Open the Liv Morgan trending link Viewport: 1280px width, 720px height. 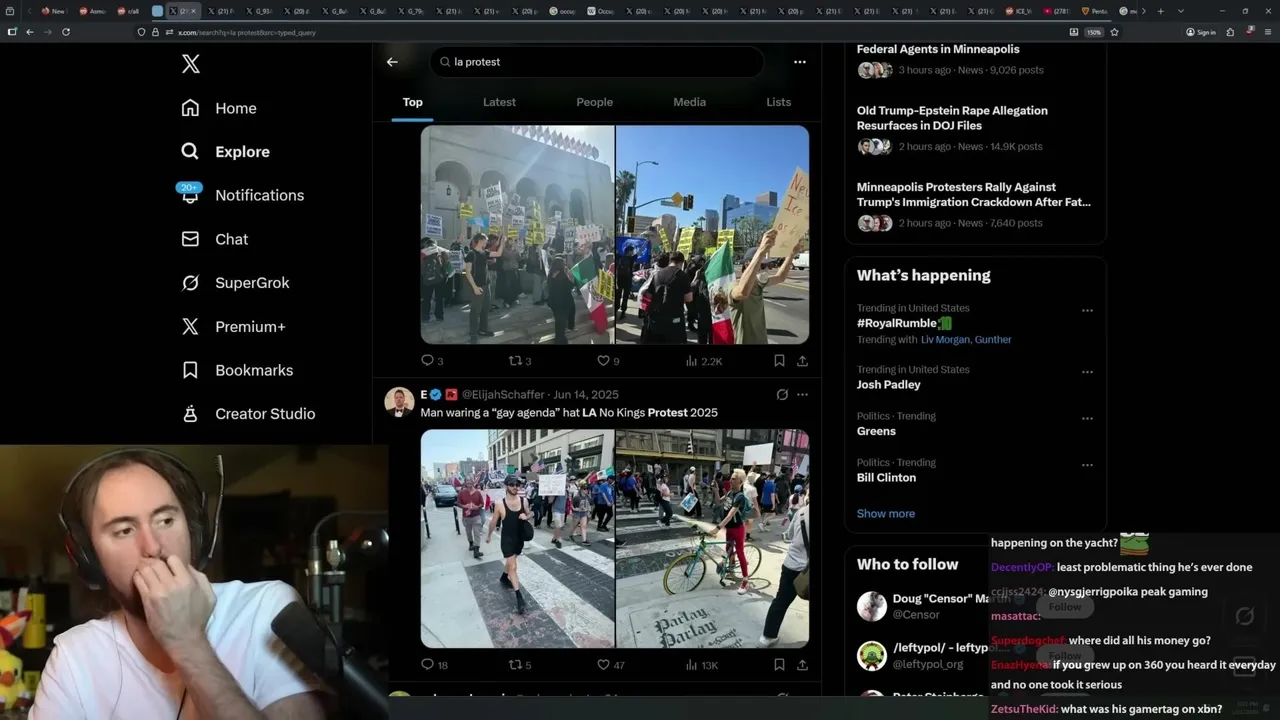tap(945, 340)
